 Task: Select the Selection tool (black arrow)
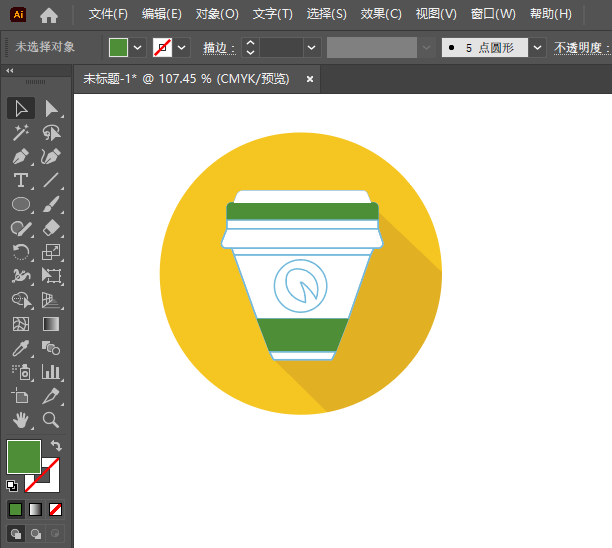point(21,109)
